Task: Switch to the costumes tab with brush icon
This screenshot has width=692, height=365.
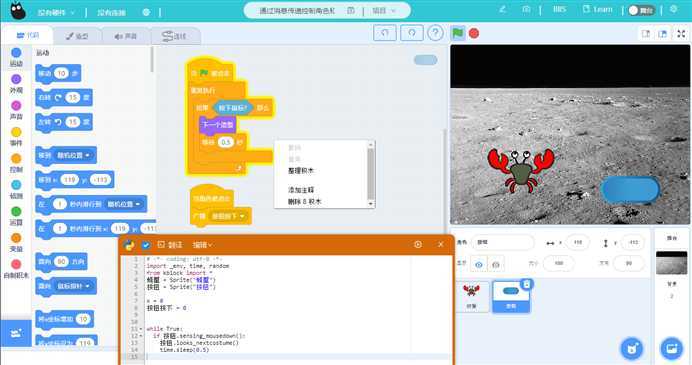Action: pos(77,36)
